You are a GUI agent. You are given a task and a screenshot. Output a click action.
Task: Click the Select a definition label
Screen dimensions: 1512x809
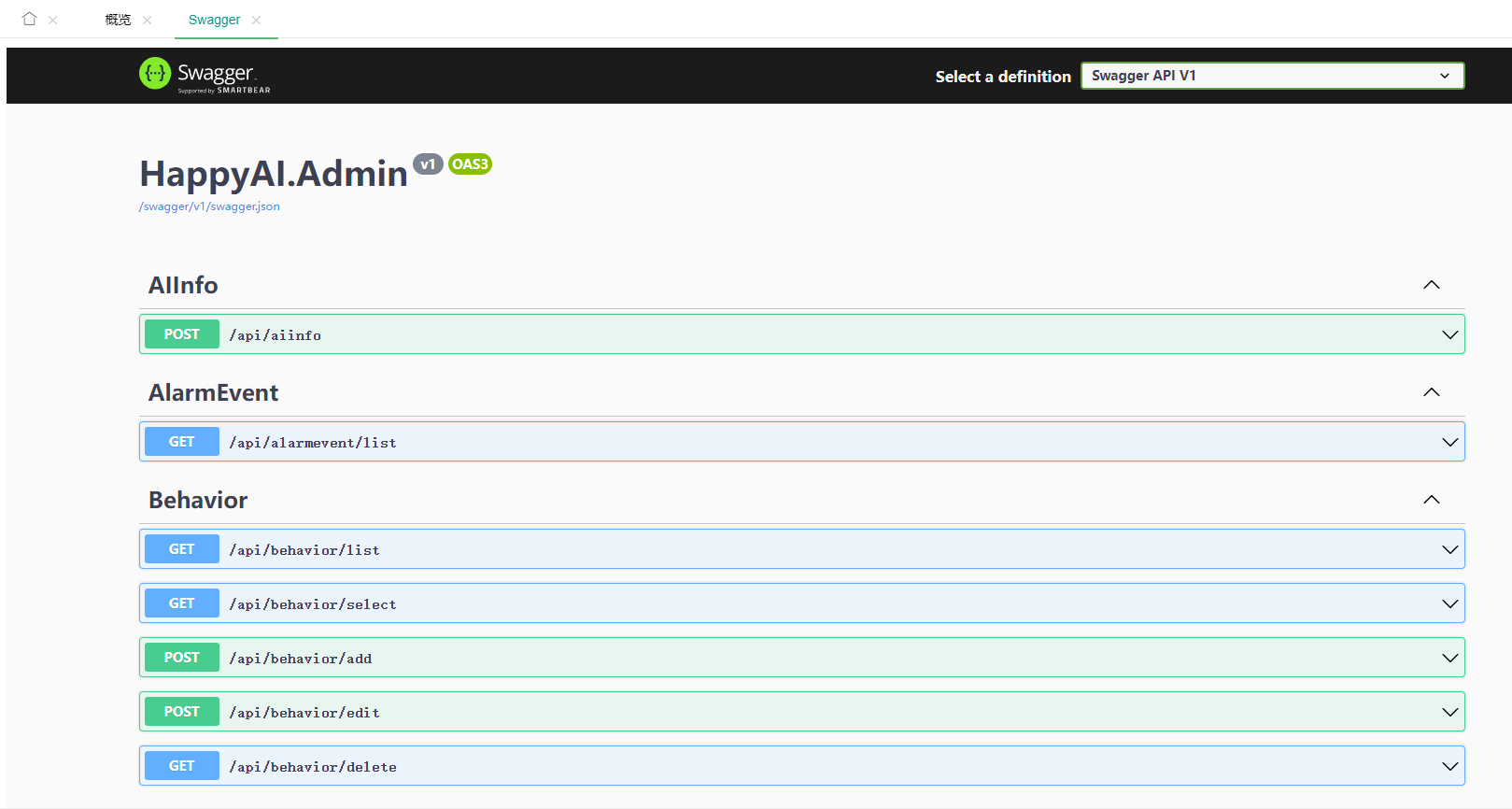pyautogui.click(x=1003, y=77)
